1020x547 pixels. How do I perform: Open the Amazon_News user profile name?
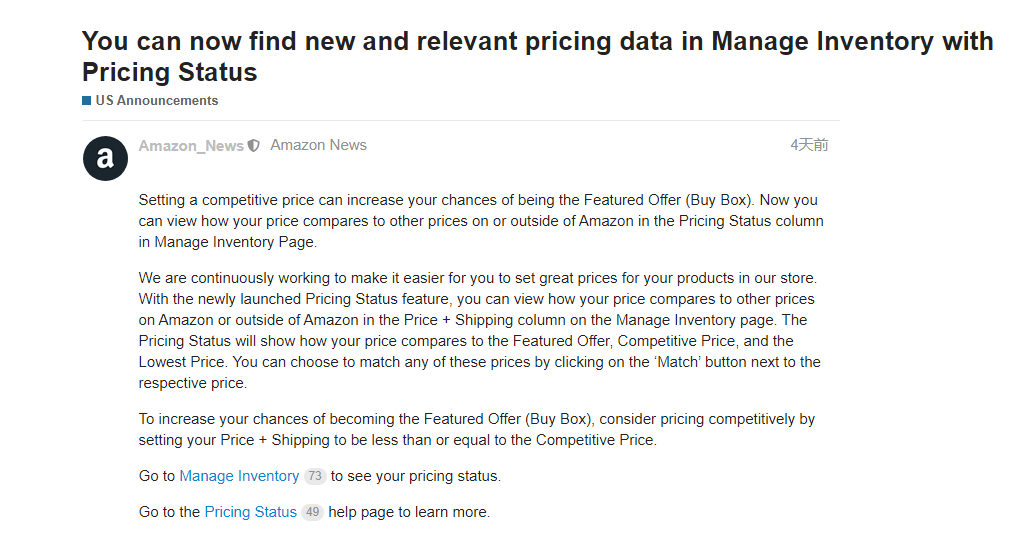191,146
